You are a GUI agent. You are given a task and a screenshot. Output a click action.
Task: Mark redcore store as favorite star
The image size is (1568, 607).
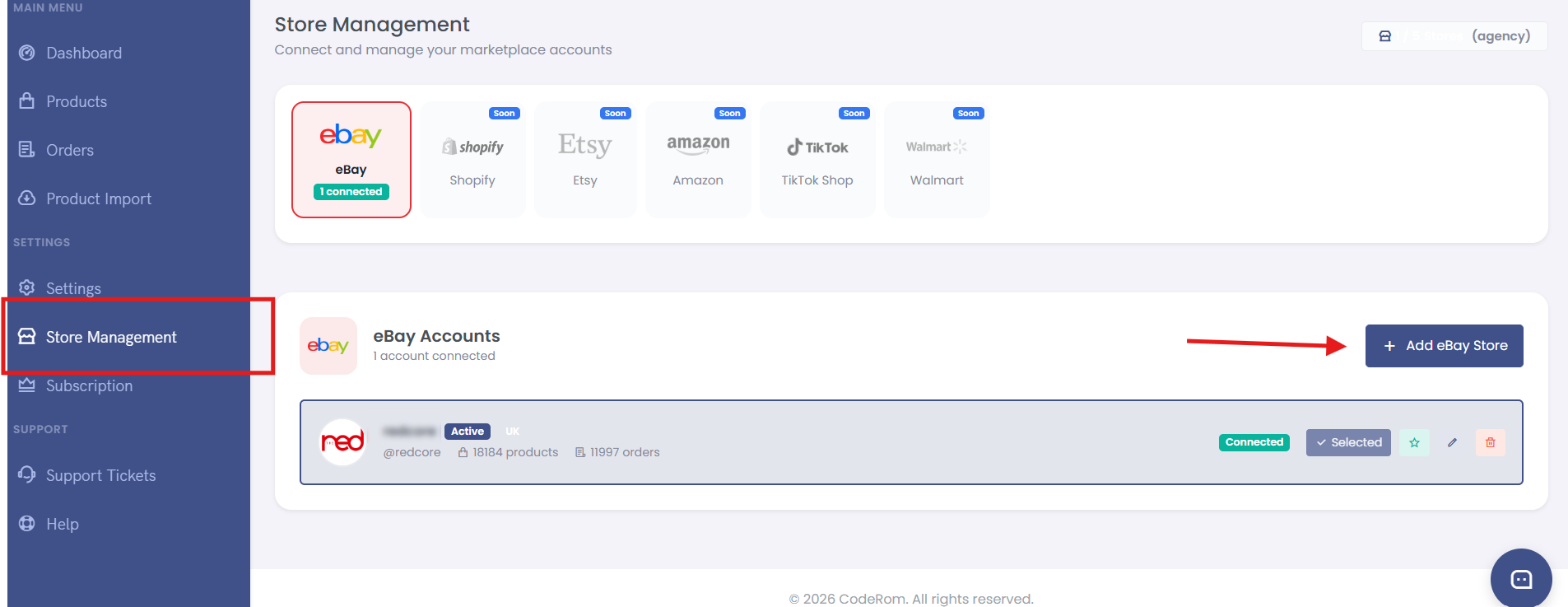(1414, 442)
